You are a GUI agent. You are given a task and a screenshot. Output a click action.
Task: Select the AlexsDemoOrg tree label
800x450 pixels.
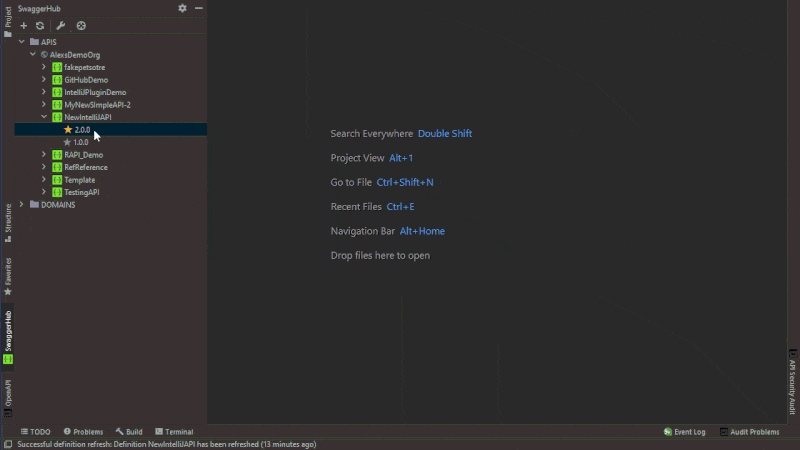(74, 55)
